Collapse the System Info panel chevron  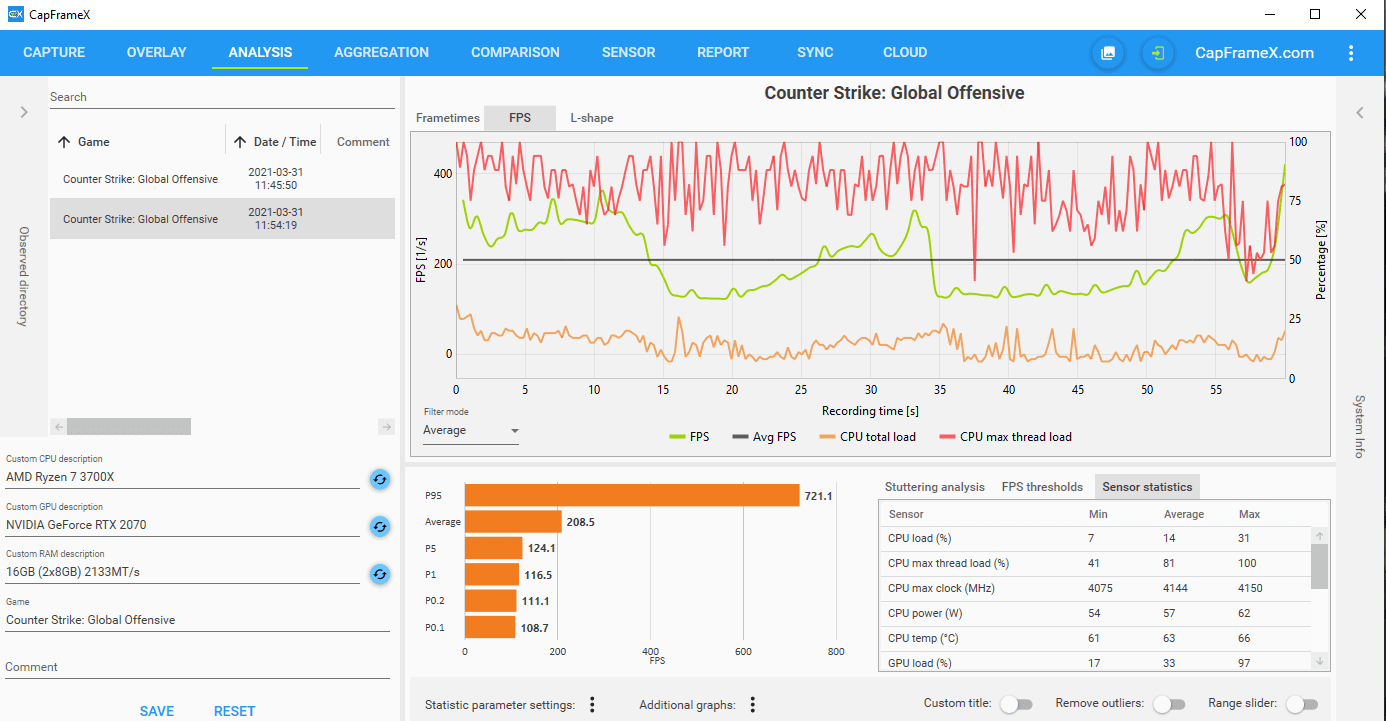(1360, 112)
